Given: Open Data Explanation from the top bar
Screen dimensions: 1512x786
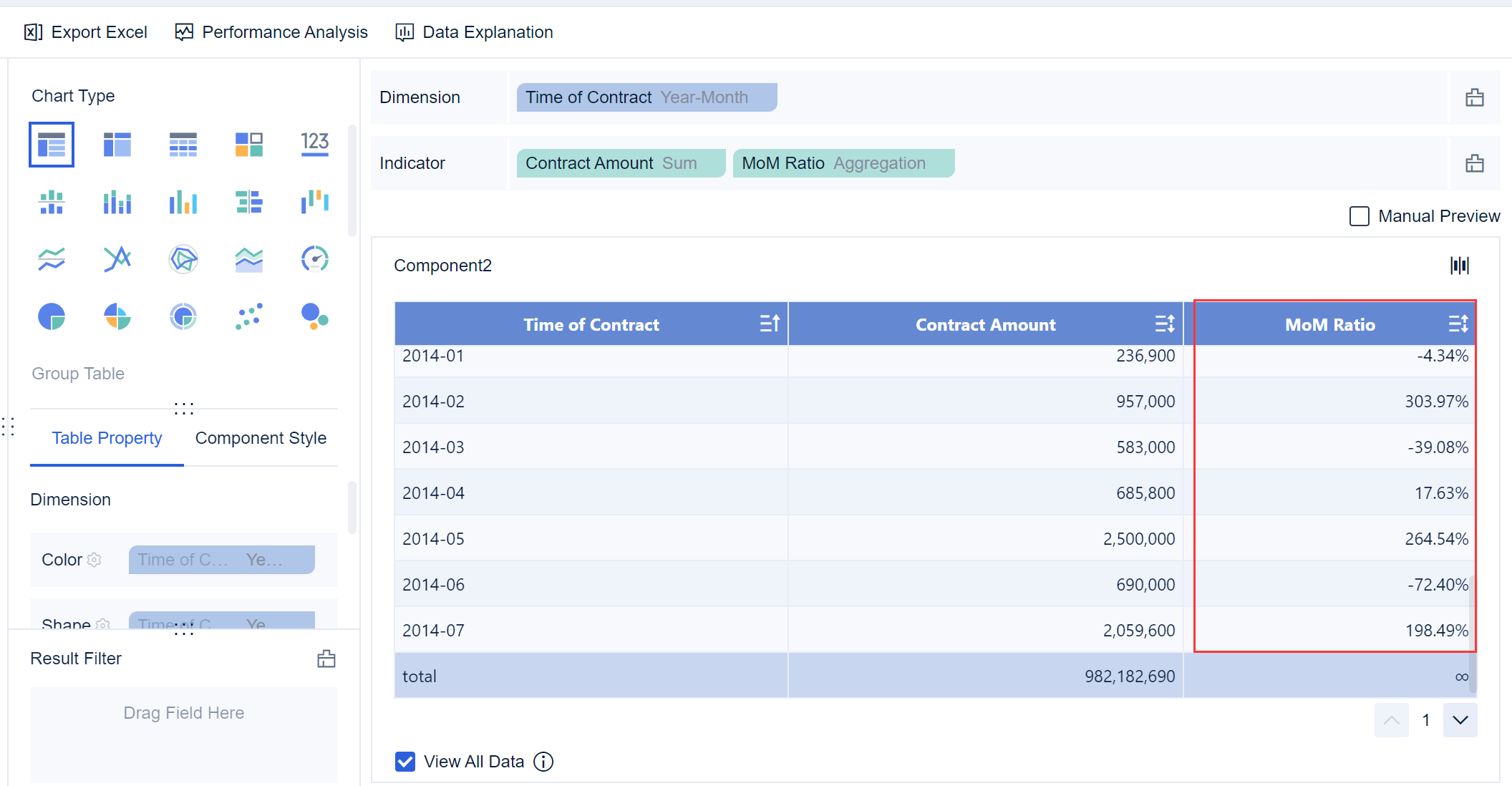Looking at the screenshot, I should [x=473, y=31].
